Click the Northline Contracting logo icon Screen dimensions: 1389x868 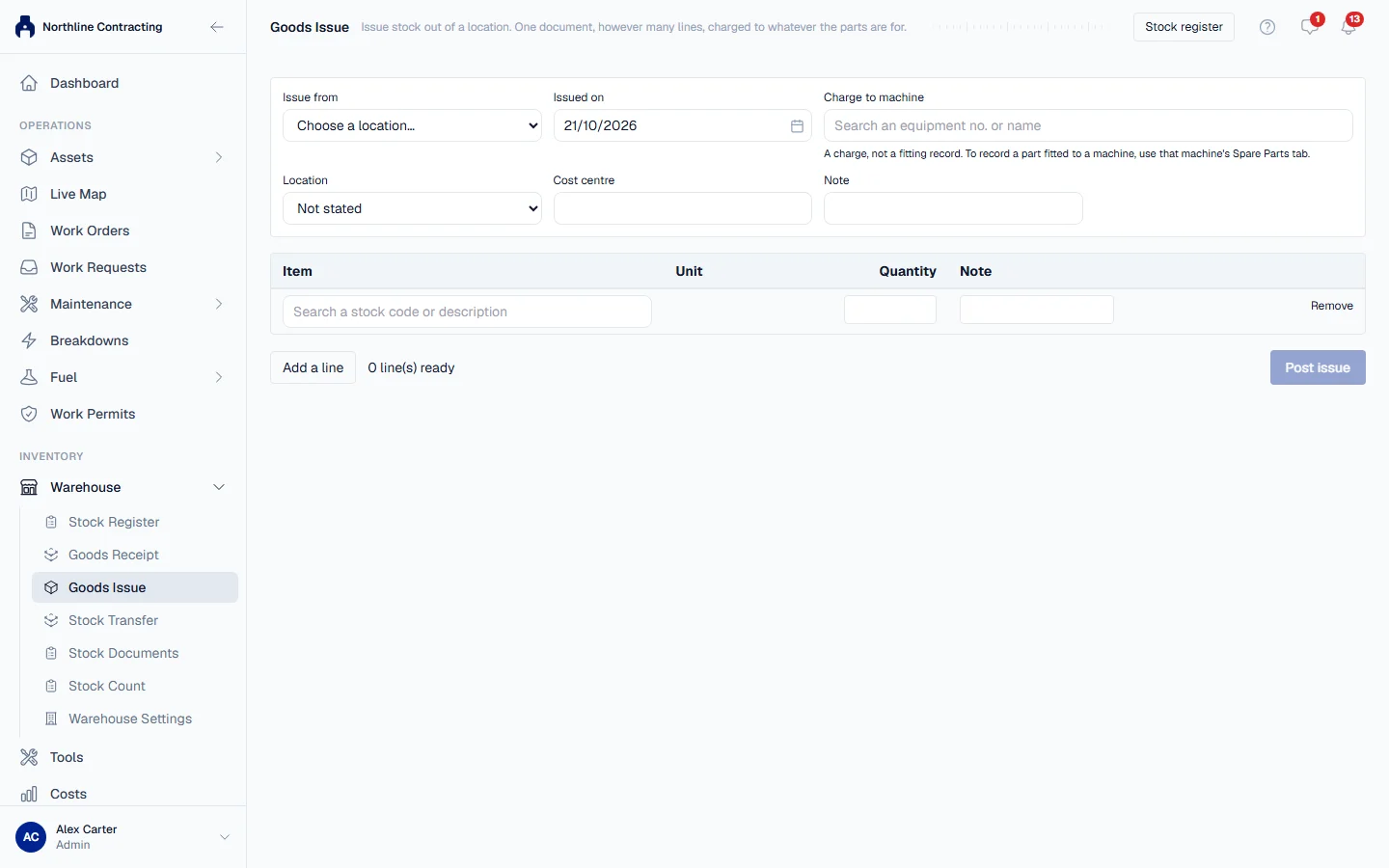point(25,27)
